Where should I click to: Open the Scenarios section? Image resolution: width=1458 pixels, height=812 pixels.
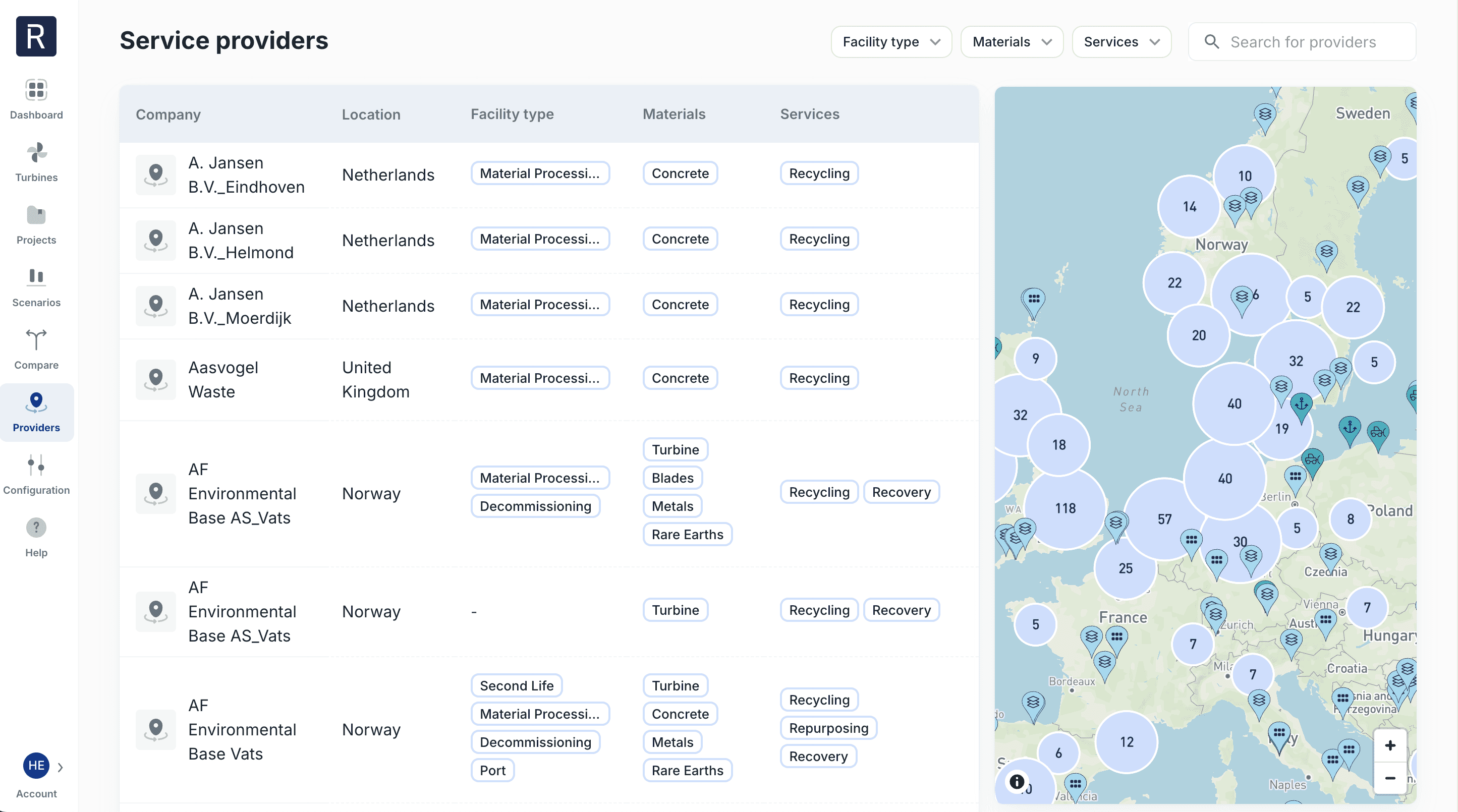36,287
